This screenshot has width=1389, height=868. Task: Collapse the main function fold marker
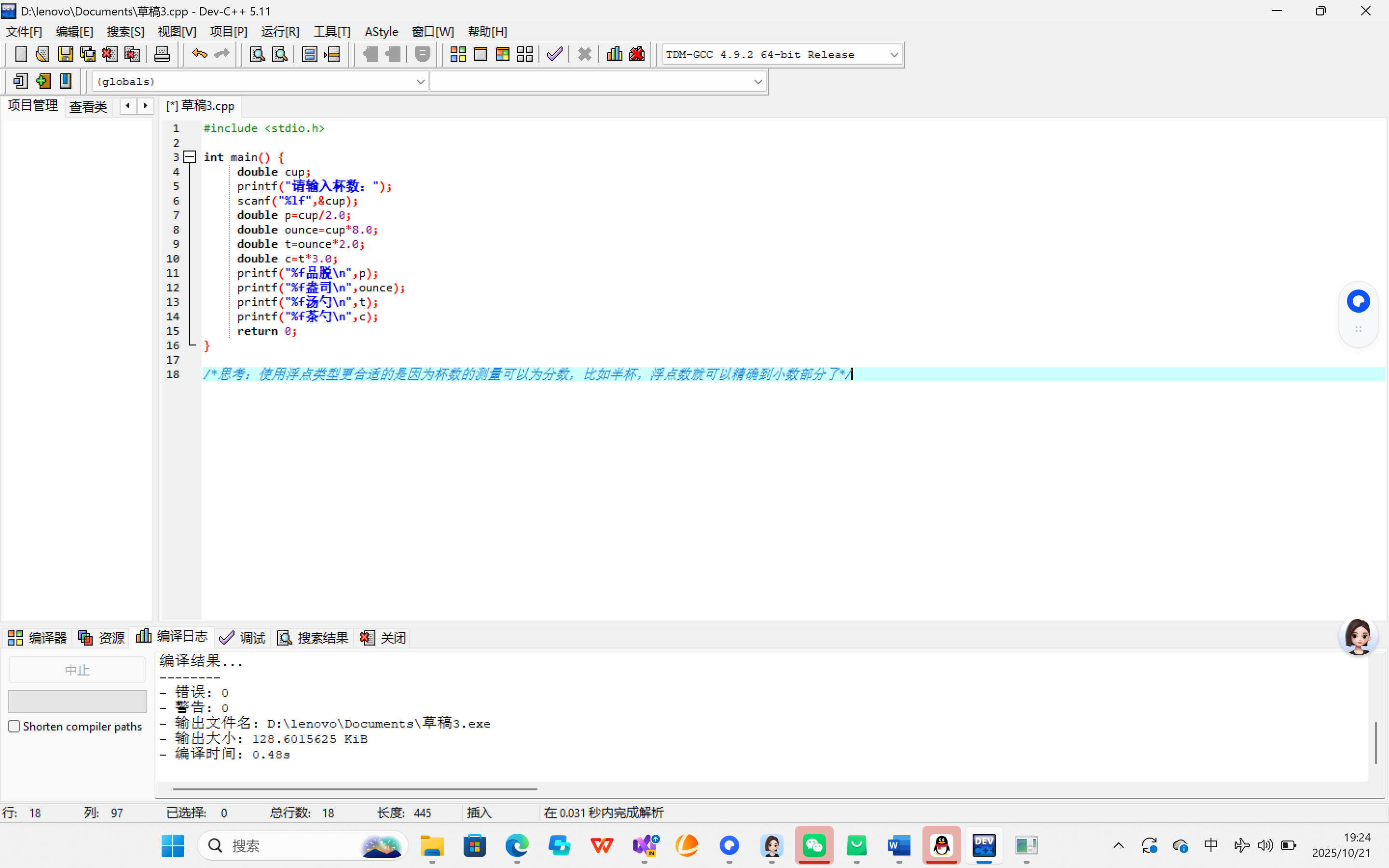tap(190, 157)
